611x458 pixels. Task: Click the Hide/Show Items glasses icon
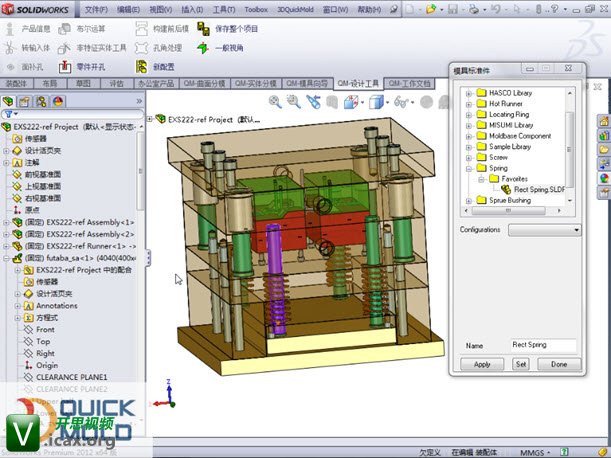coord(401,103)
